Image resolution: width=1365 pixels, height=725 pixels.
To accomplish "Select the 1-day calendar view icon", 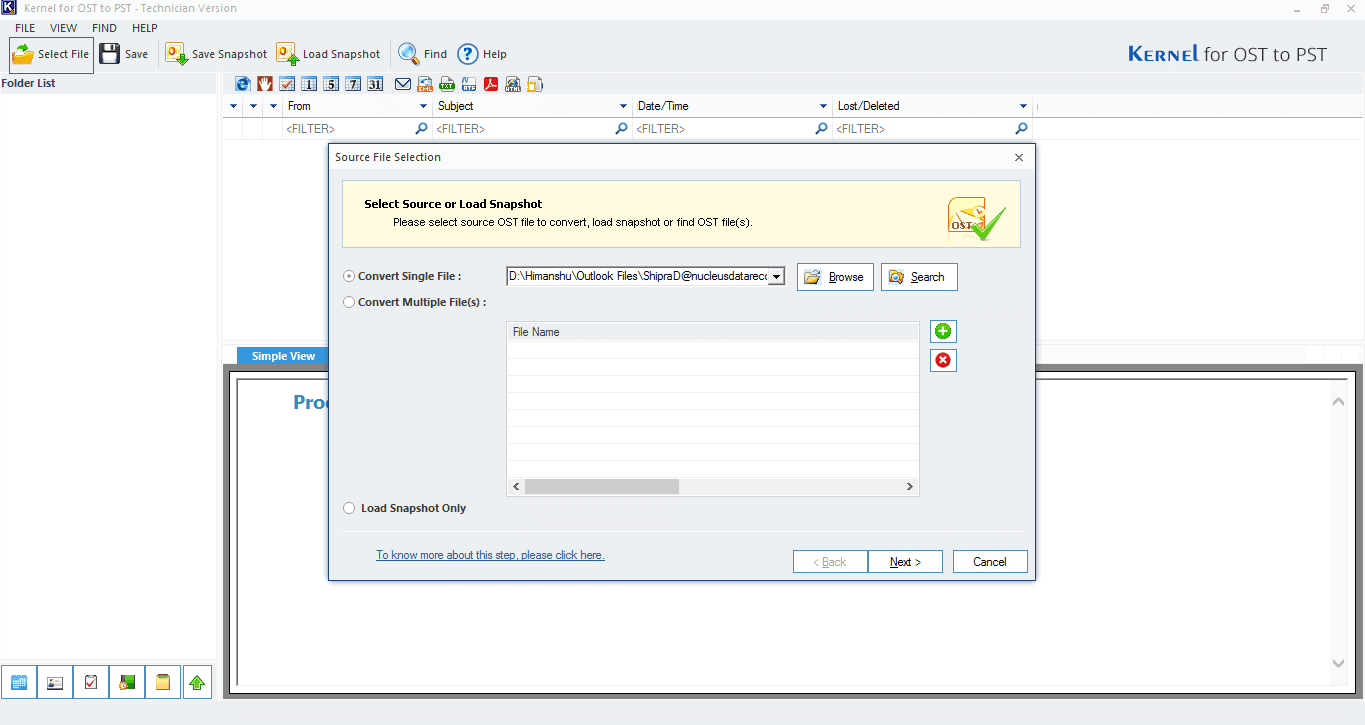I will [x=309, y=84].
